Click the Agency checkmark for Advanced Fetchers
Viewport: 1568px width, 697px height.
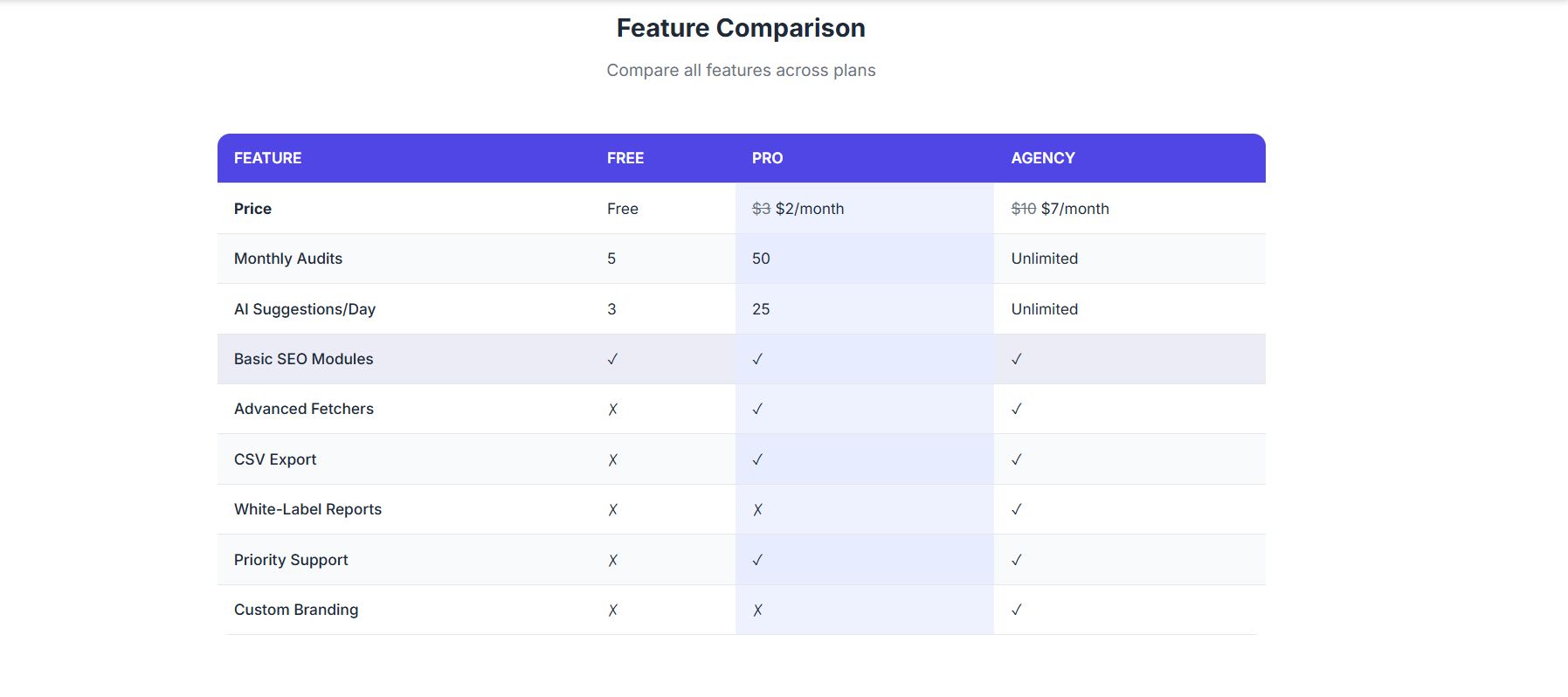[x=1016, y=409]
